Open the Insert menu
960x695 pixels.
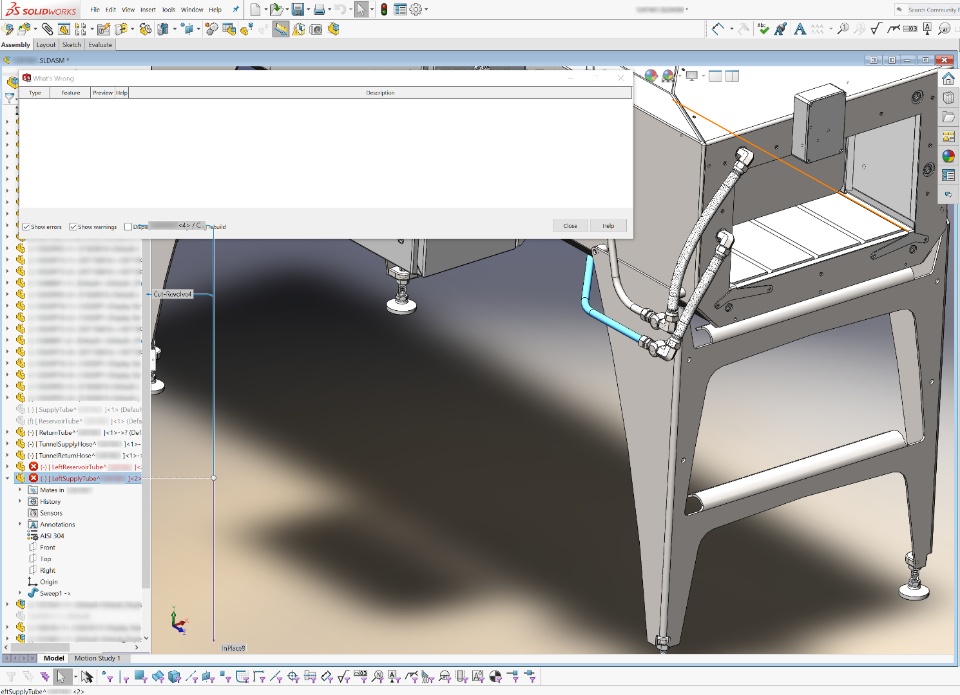tap(148, 9)
